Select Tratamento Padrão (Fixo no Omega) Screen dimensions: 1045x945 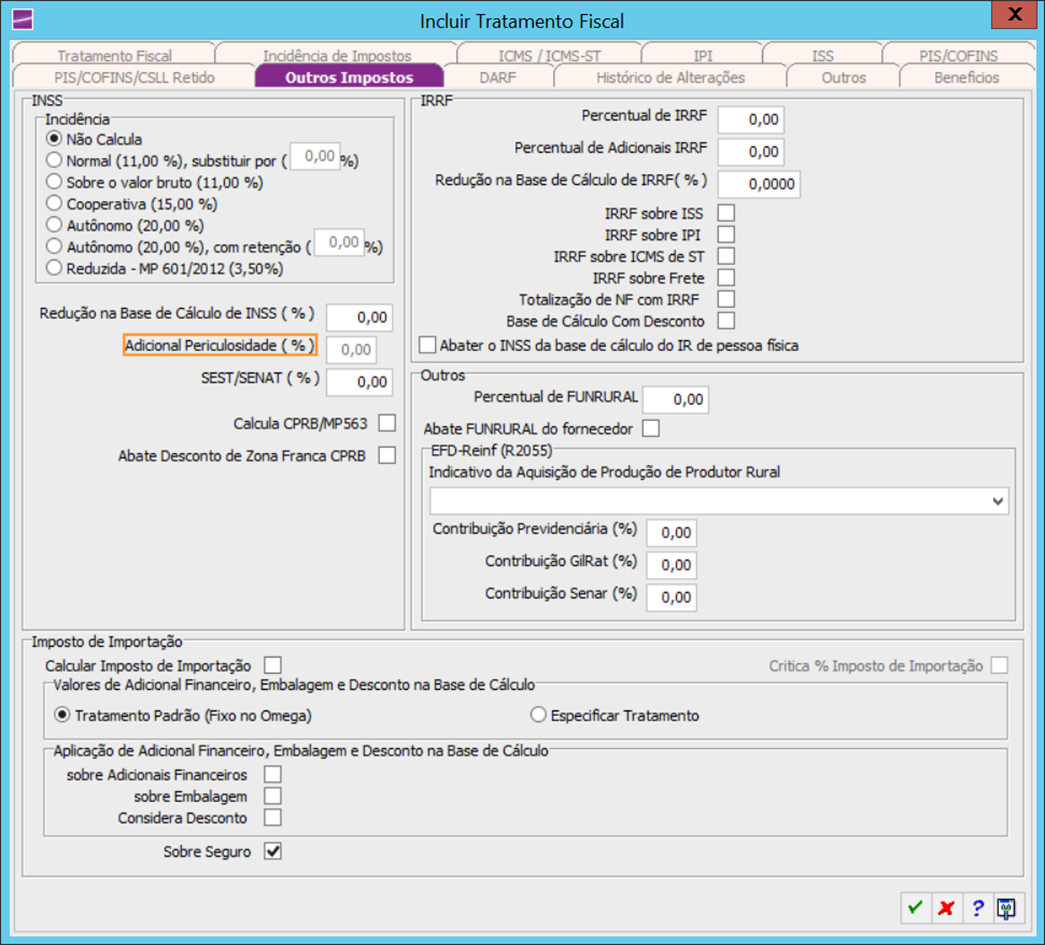[x=62, y=715]
